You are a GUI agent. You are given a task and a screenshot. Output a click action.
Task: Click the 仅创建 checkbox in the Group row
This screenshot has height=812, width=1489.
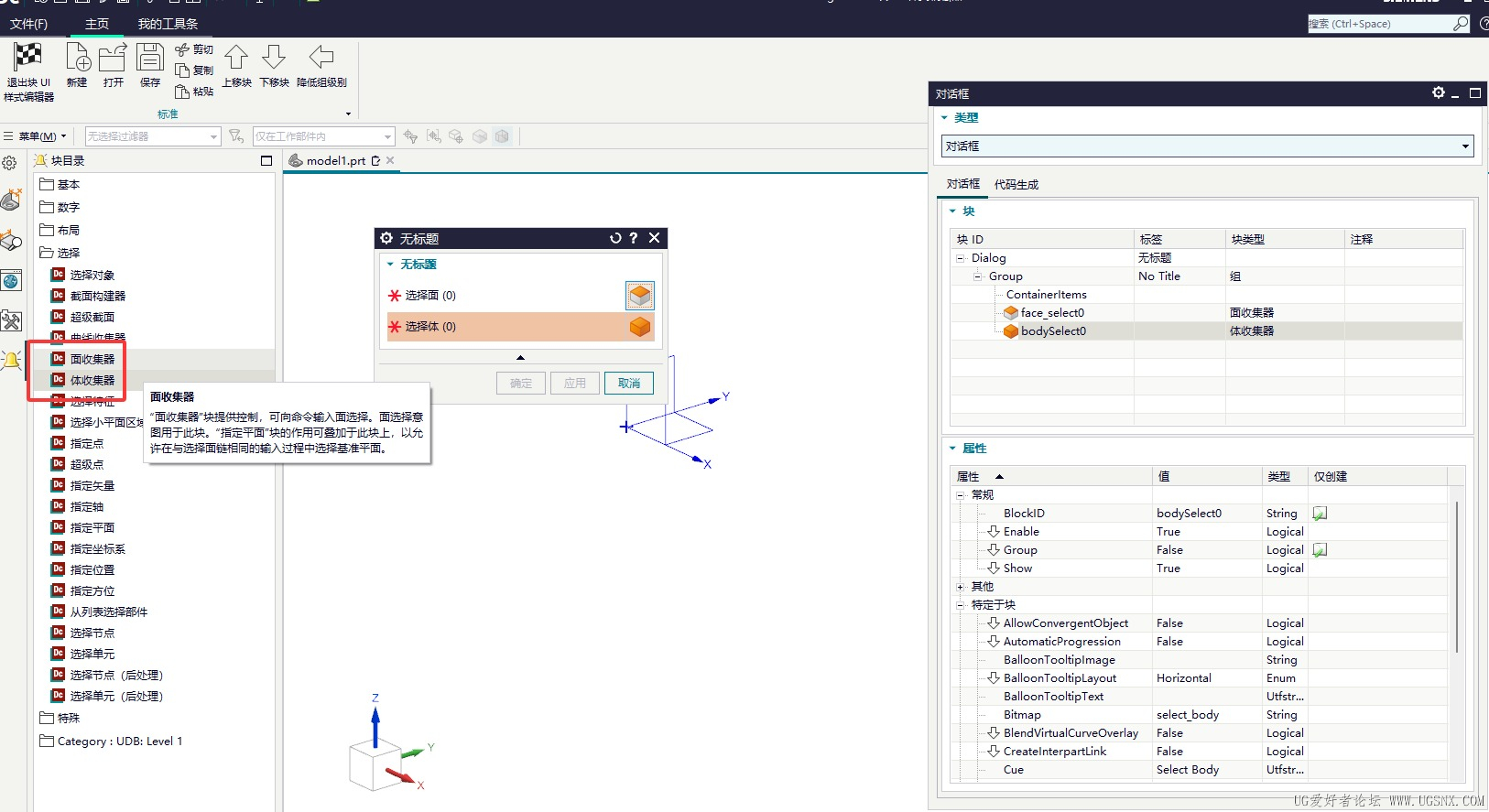coord(1320,550)
